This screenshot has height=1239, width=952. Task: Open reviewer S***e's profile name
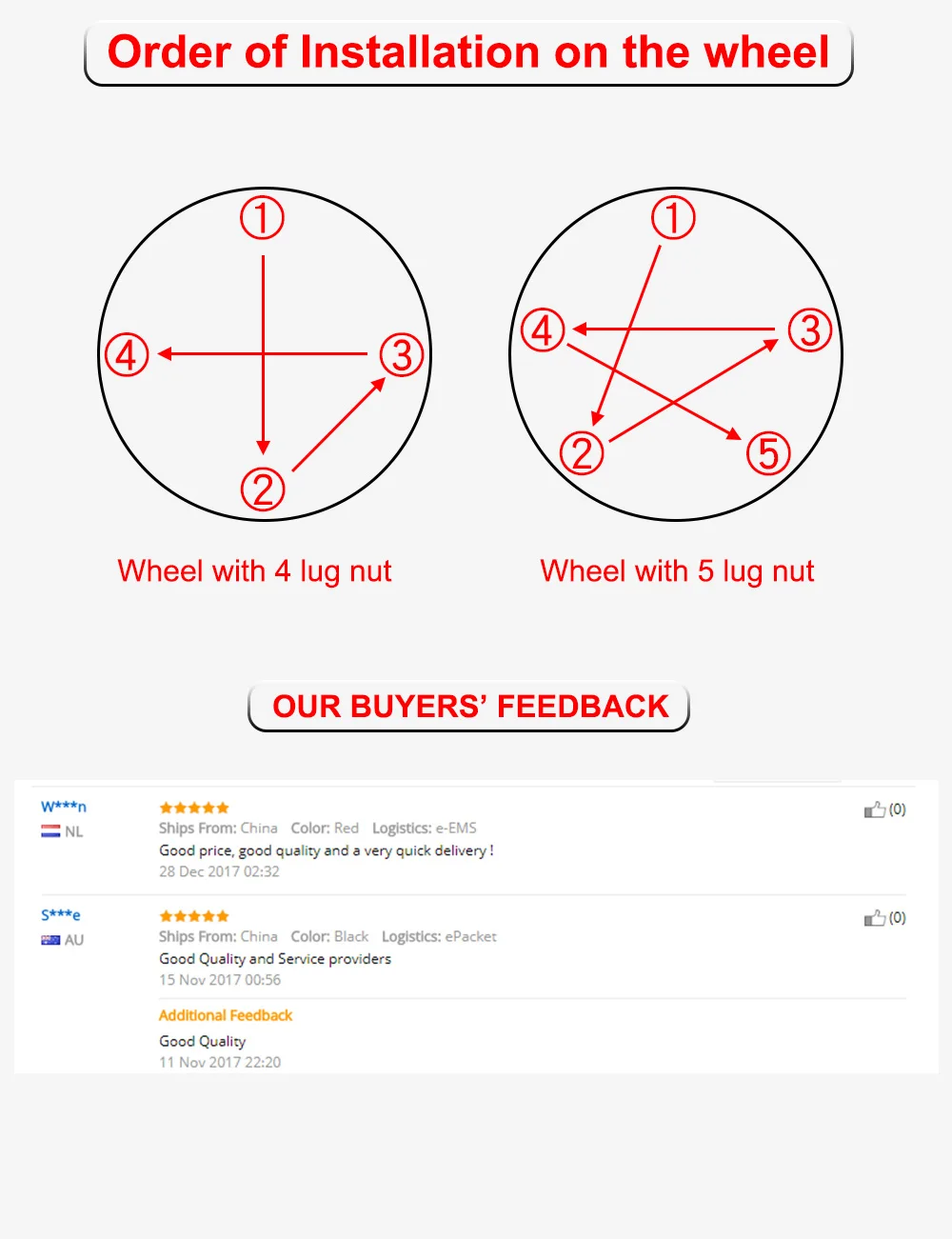[x=61, y=915]
